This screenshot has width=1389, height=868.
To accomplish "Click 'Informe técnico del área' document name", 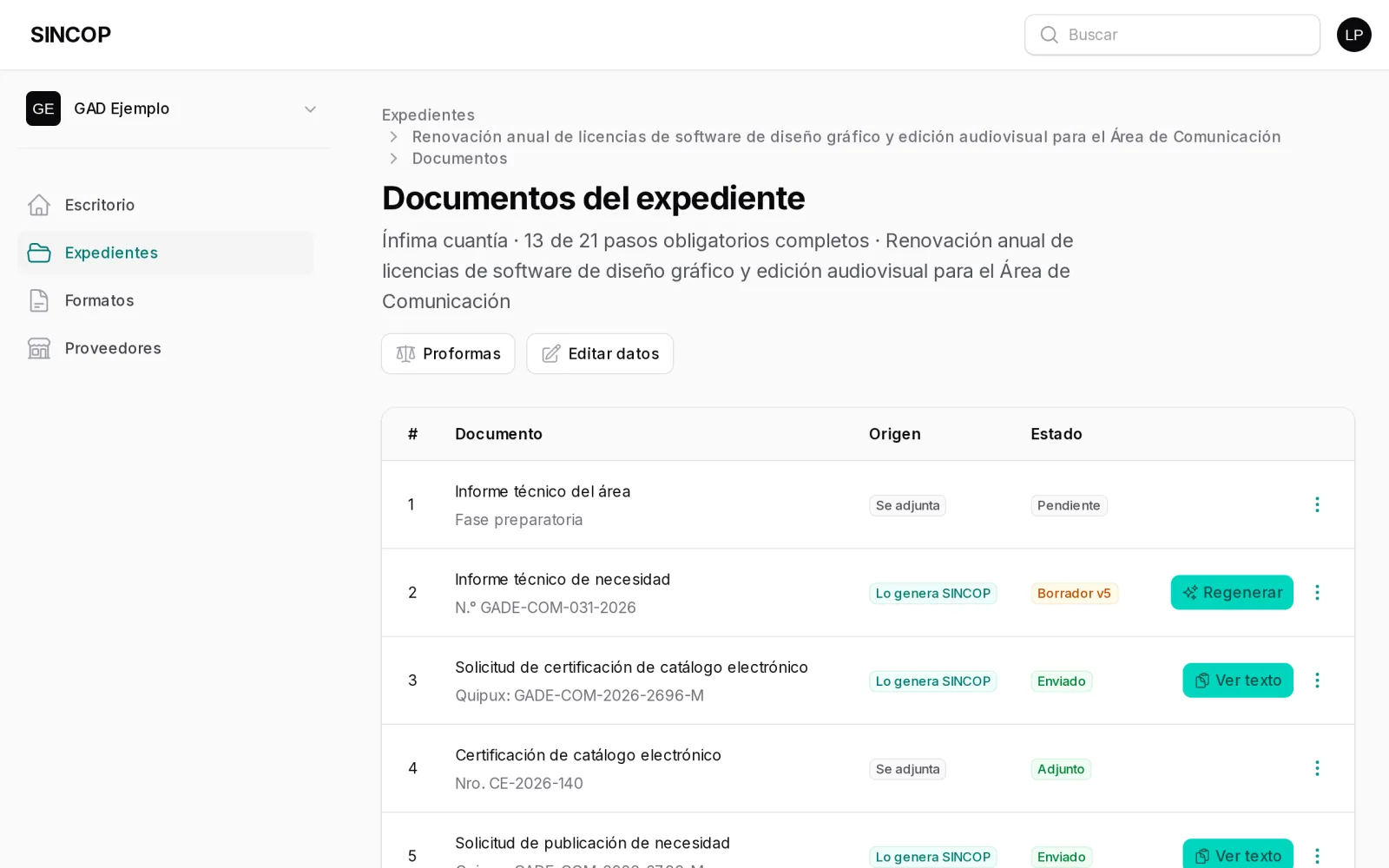I will pos(543,491).
